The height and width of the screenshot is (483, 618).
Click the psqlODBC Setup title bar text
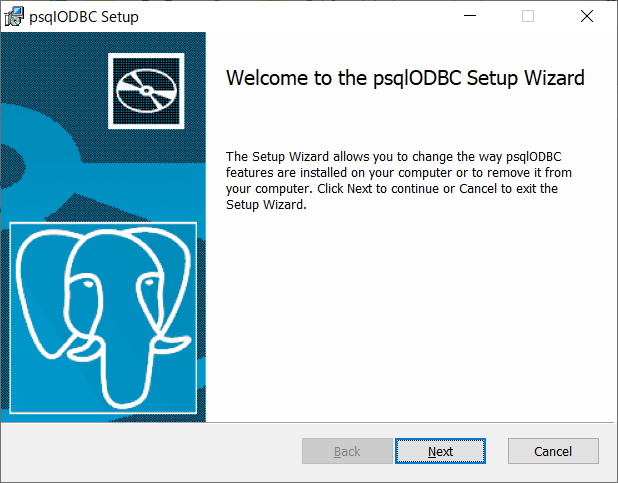tap(84, 17)
